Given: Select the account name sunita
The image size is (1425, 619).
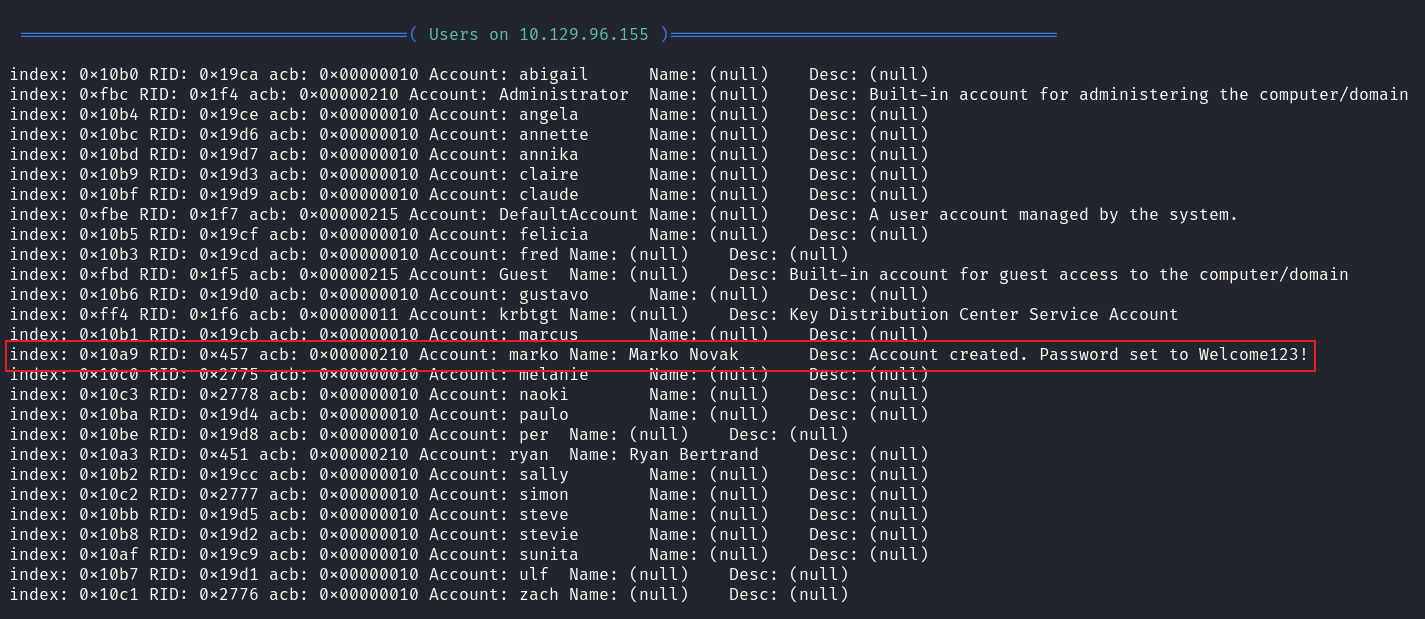Looking at the screenshot, I should click(549, 554).
